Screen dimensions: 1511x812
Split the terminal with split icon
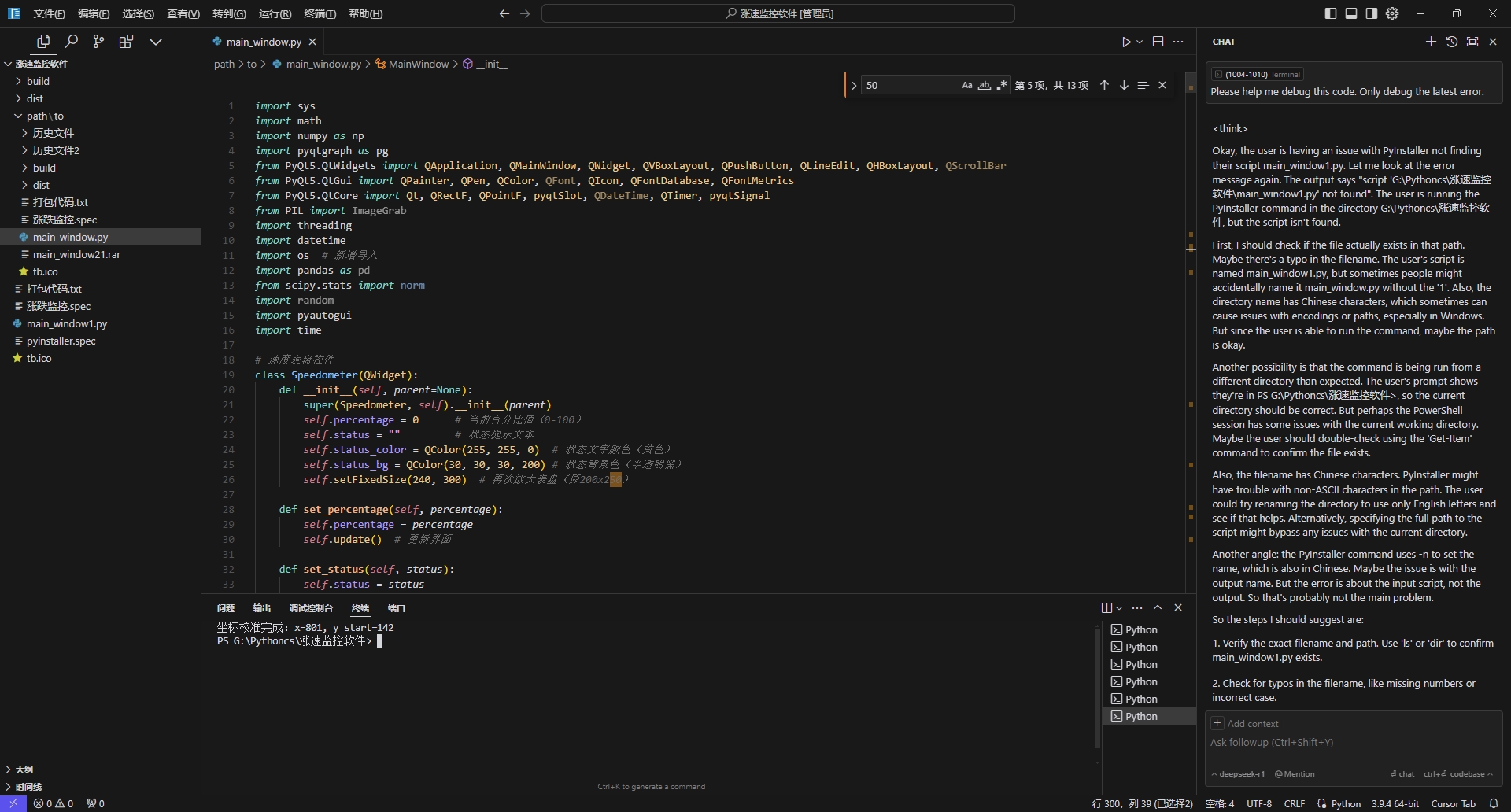click(1106, 607)
